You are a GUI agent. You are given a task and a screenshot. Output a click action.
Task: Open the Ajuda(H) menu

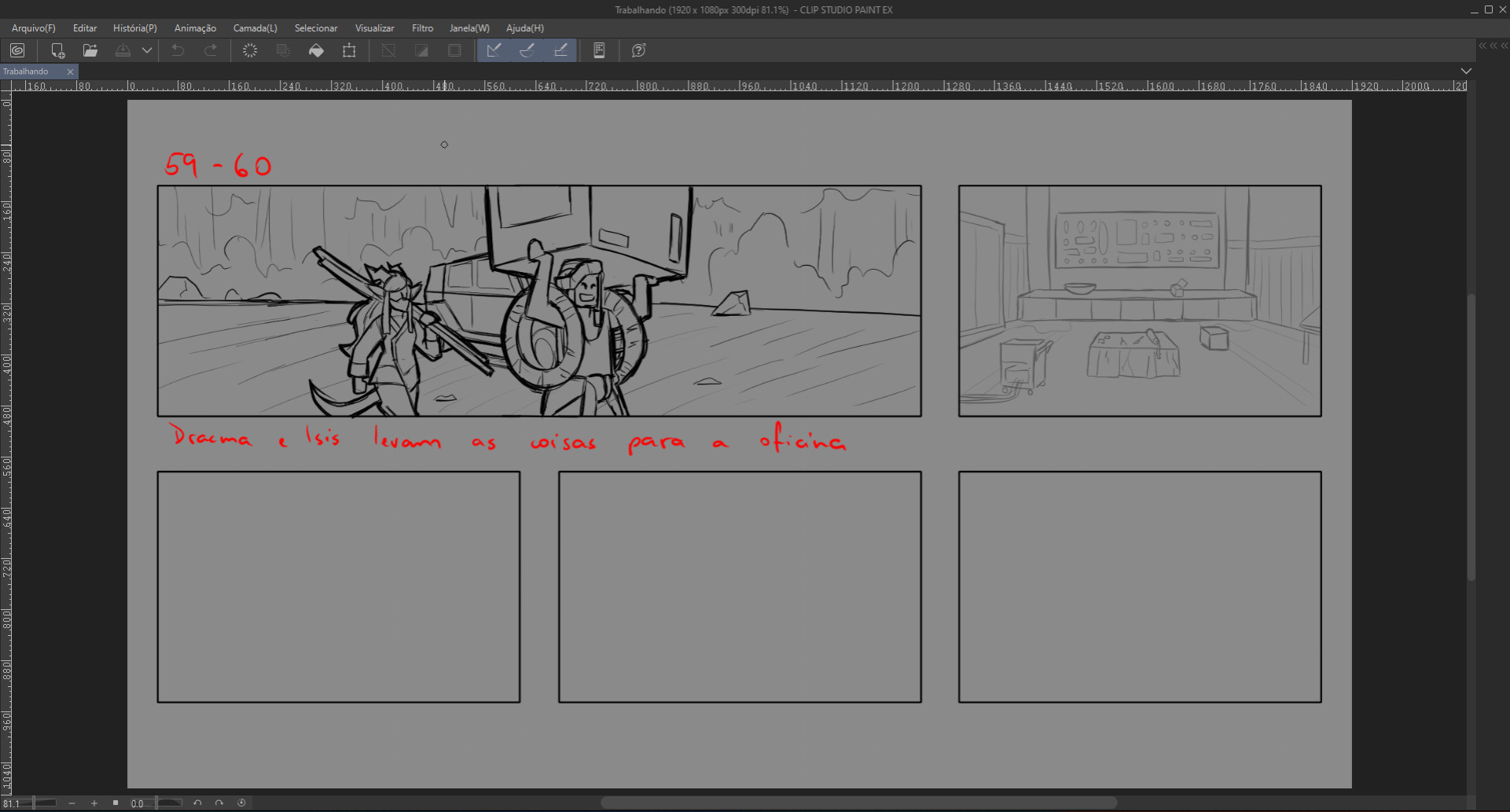point(525,28)
